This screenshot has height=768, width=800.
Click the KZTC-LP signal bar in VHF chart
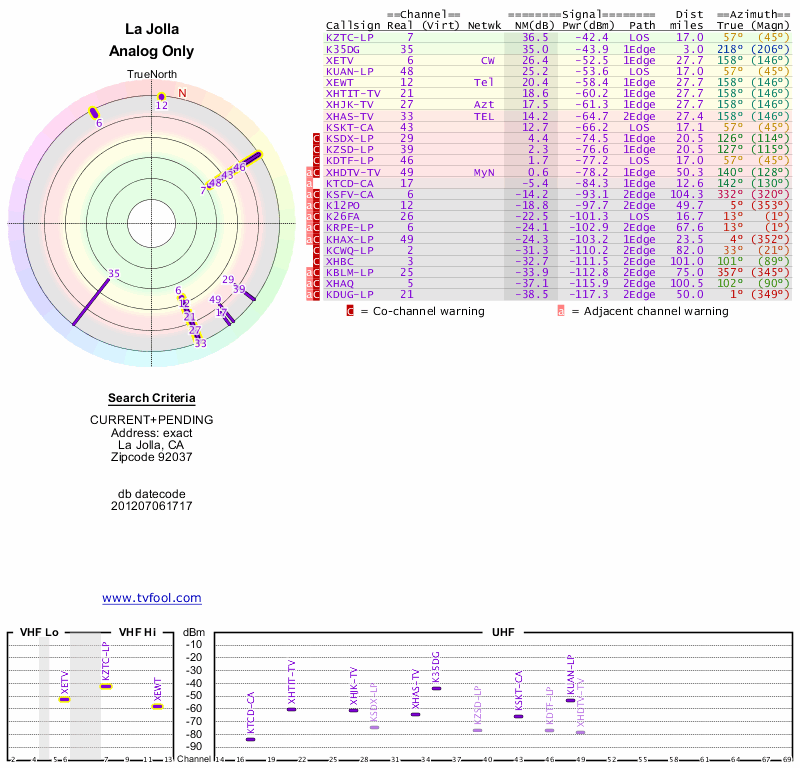(x=105, y=686)
